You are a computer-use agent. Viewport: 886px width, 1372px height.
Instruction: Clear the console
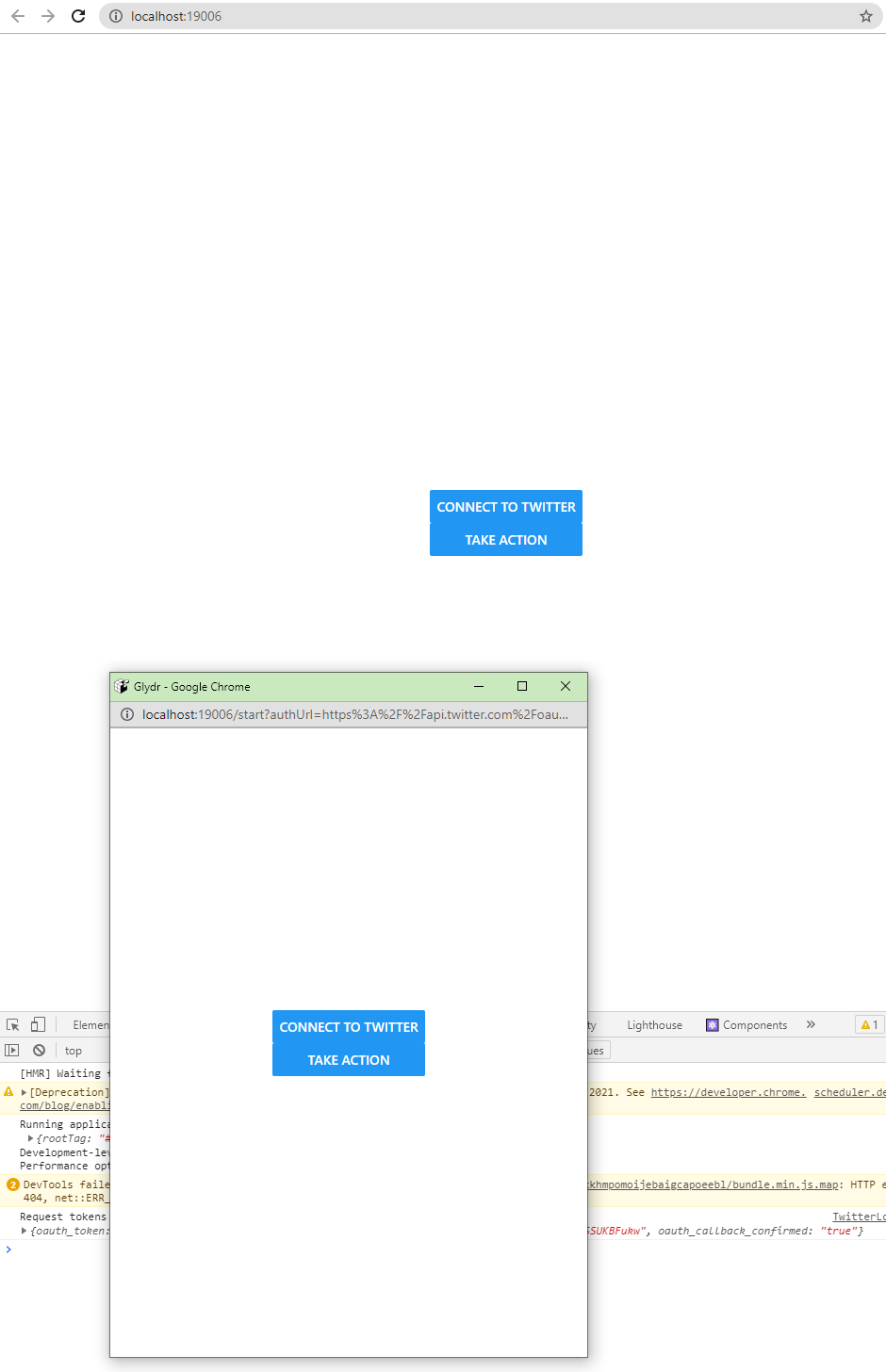(39, 1050)
